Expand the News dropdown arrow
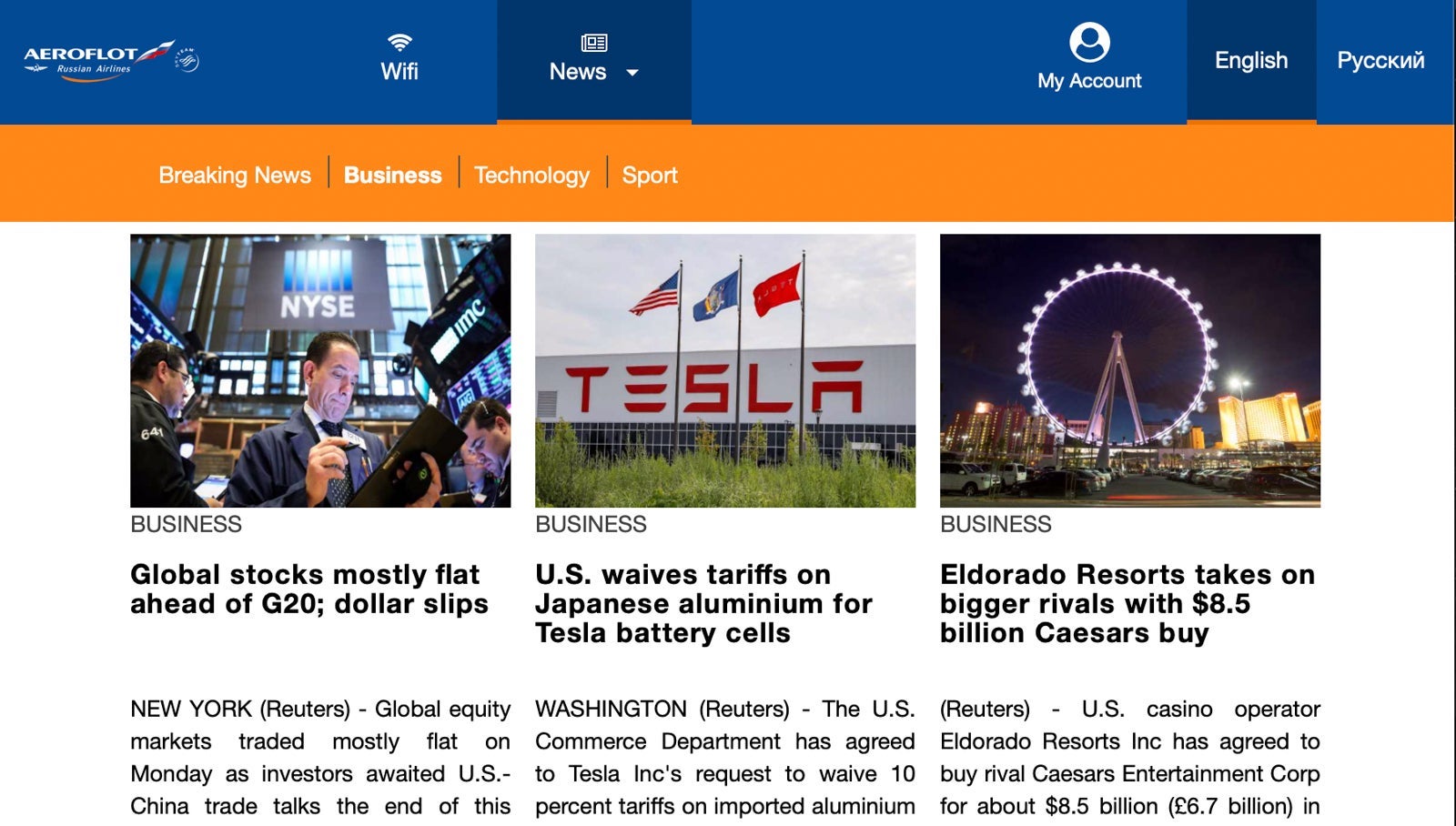Image resolution: width=1456 pixels, height=826 pixels. point(632,73)
